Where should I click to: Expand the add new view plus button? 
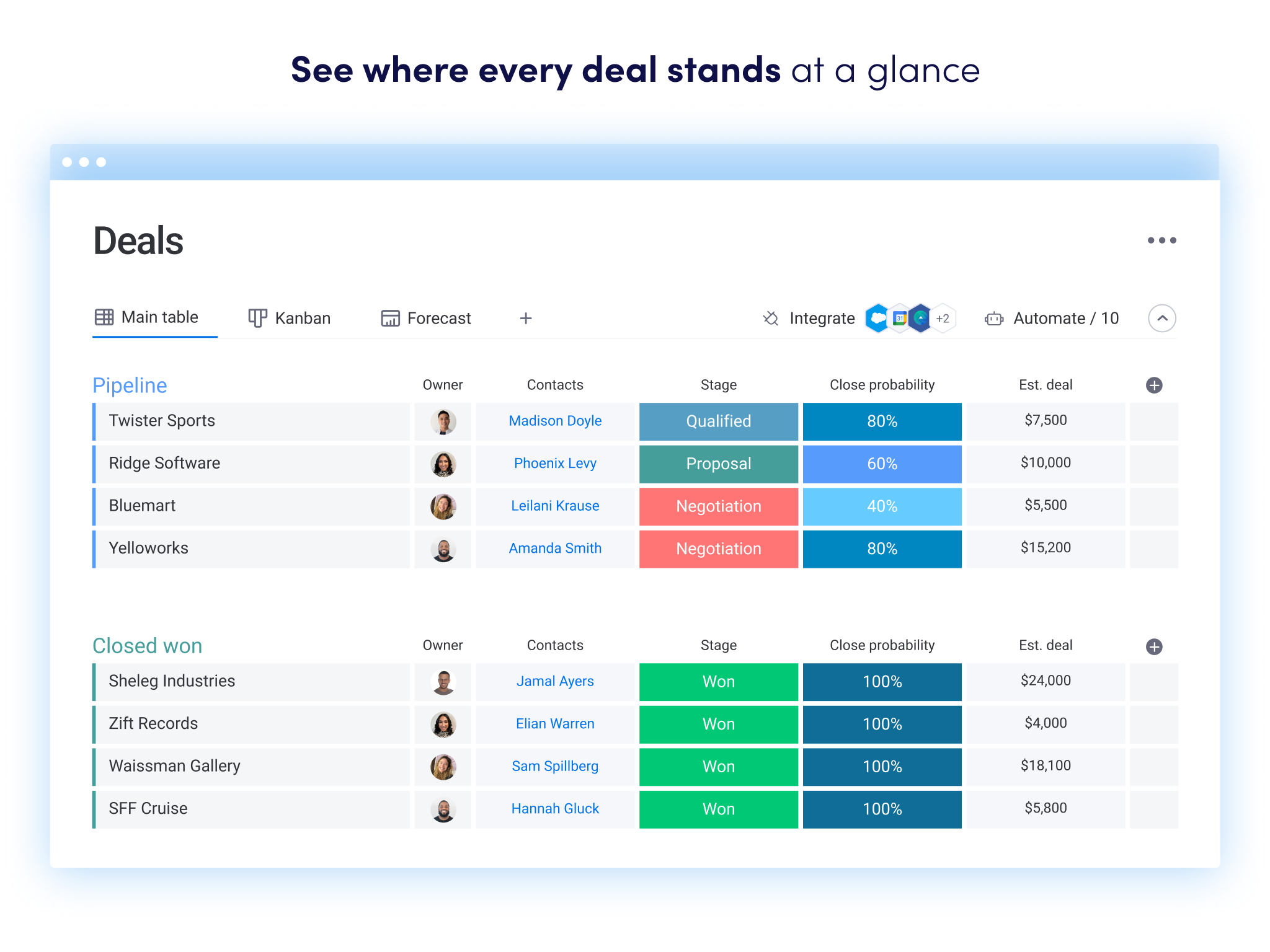coord(524,318)
